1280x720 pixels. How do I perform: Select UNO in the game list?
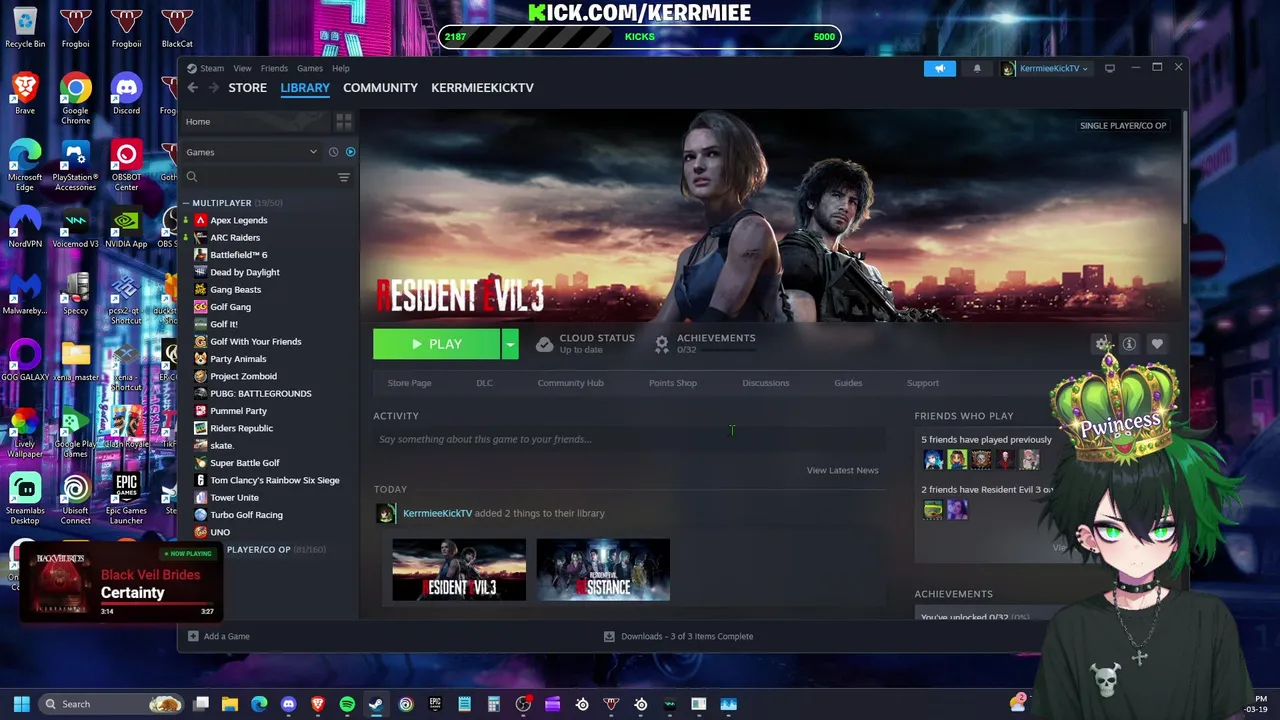pyautogui.click(x=220, y=532)
